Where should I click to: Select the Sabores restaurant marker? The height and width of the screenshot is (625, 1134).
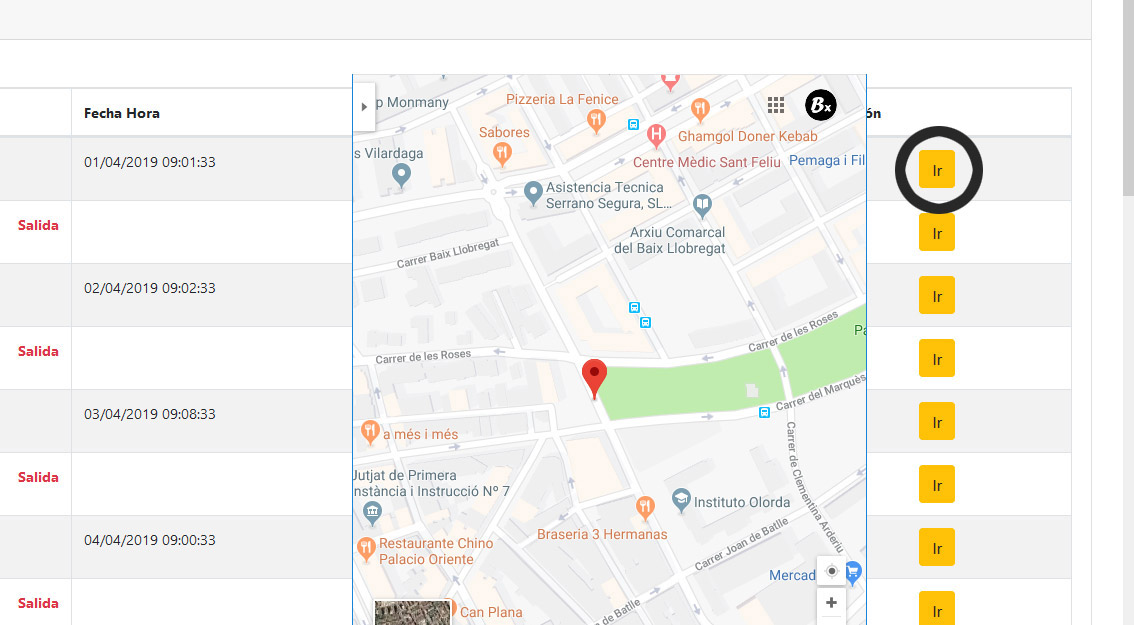[502, 153]
